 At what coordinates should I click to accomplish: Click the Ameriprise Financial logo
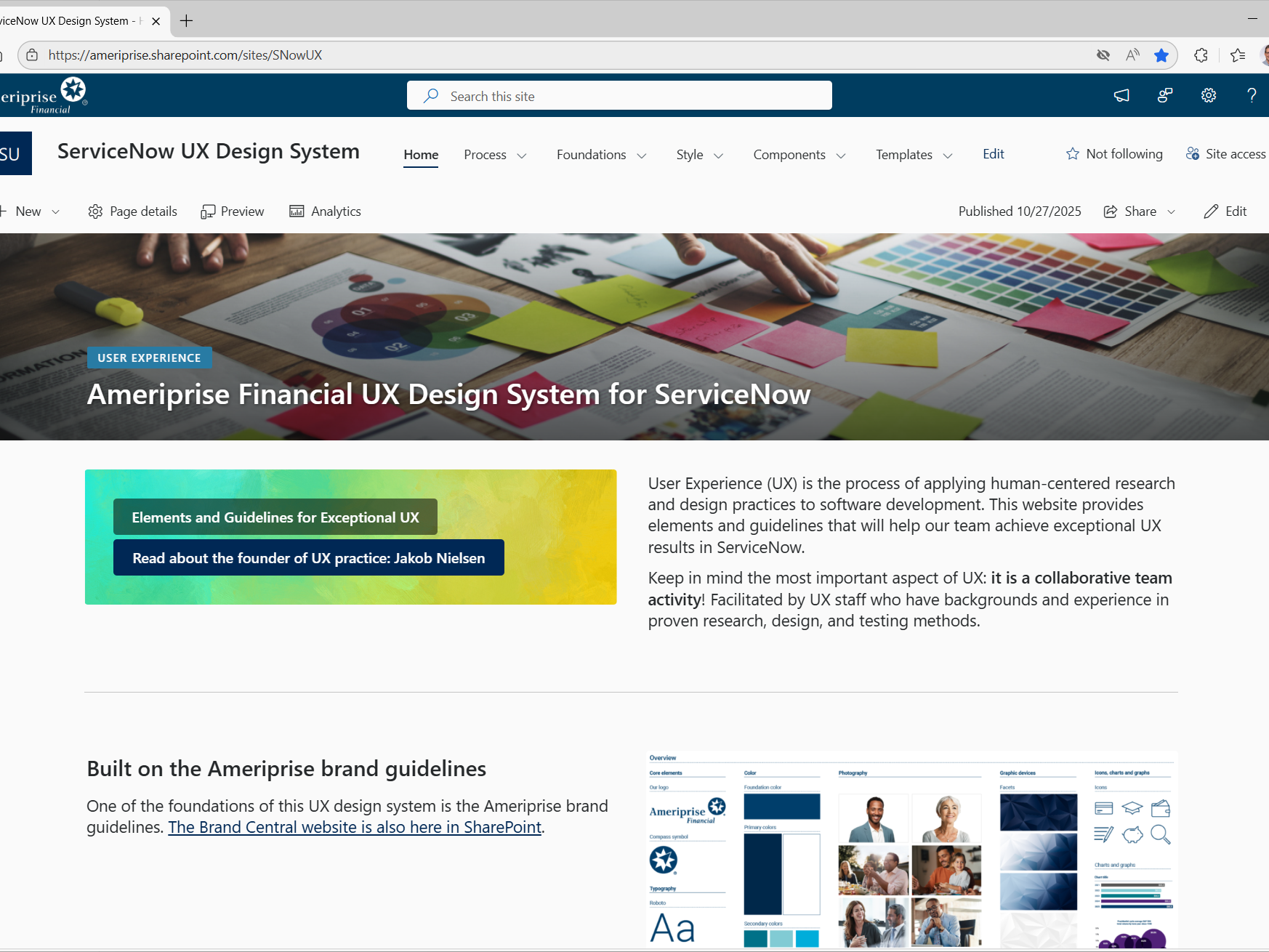[44, 95]
